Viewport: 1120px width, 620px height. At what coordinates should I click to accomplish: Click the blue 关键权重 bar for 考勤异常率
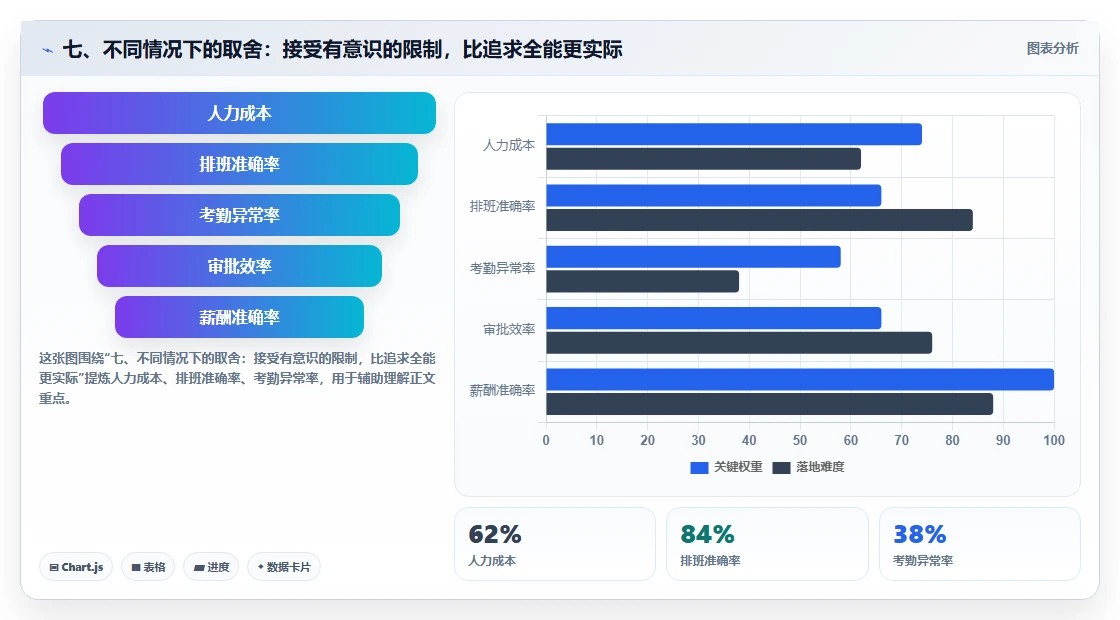tap(694, 257)
